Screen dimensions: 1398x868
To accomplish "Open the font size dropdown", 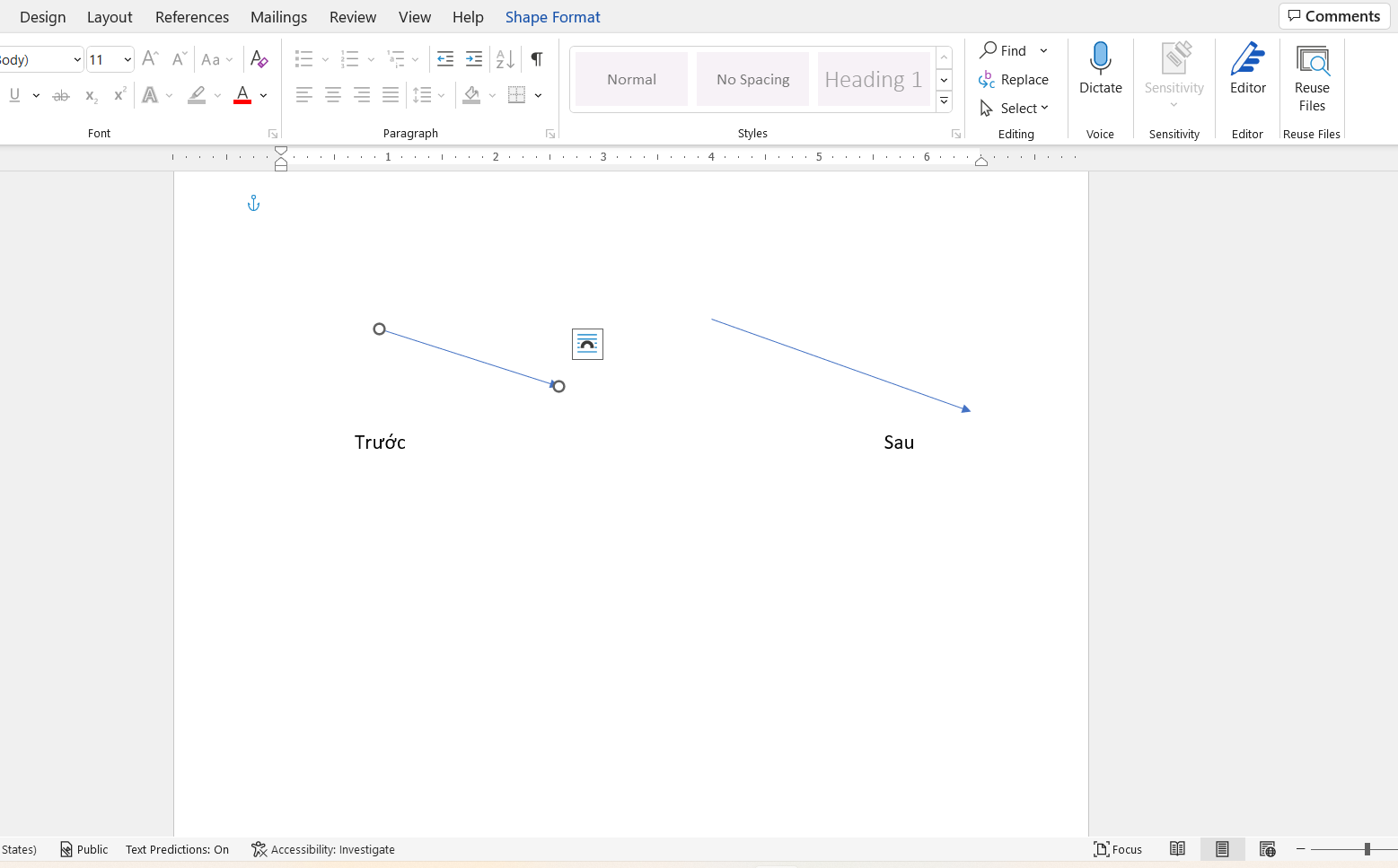I will (x=127, y=60).
